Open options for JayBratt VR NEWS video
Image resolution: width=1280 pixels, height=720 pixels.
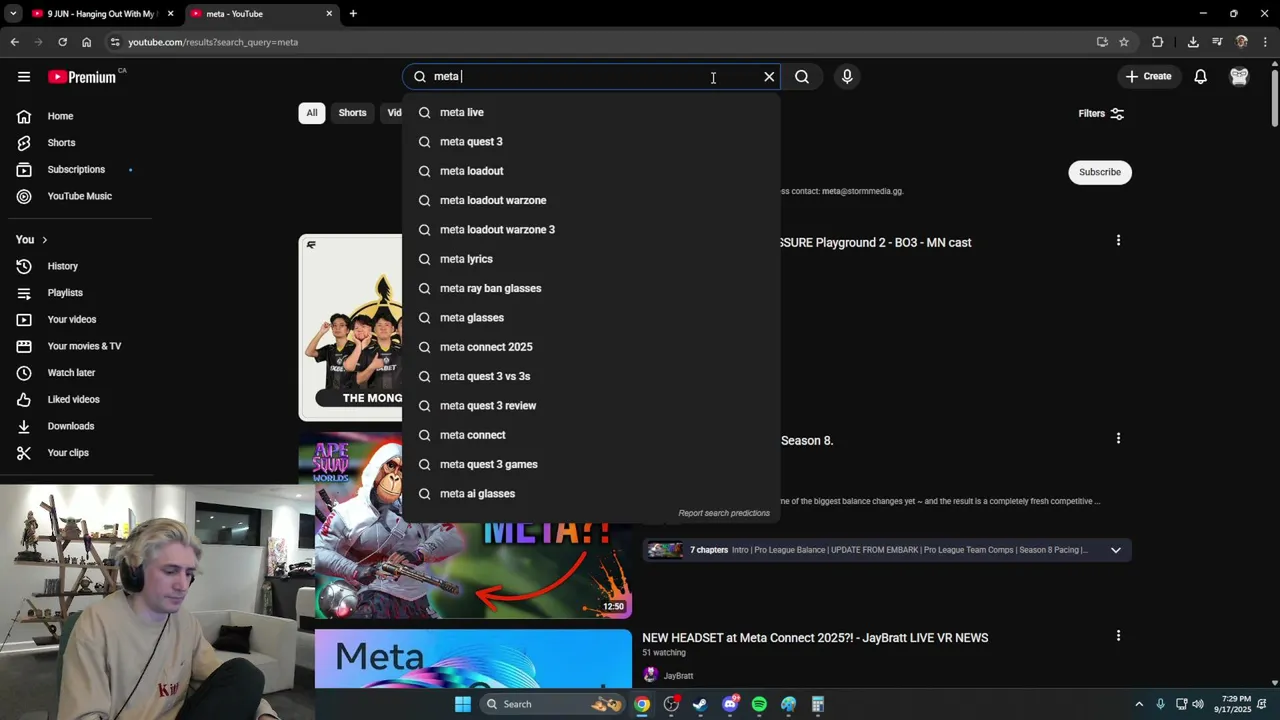click(1118, 635)
